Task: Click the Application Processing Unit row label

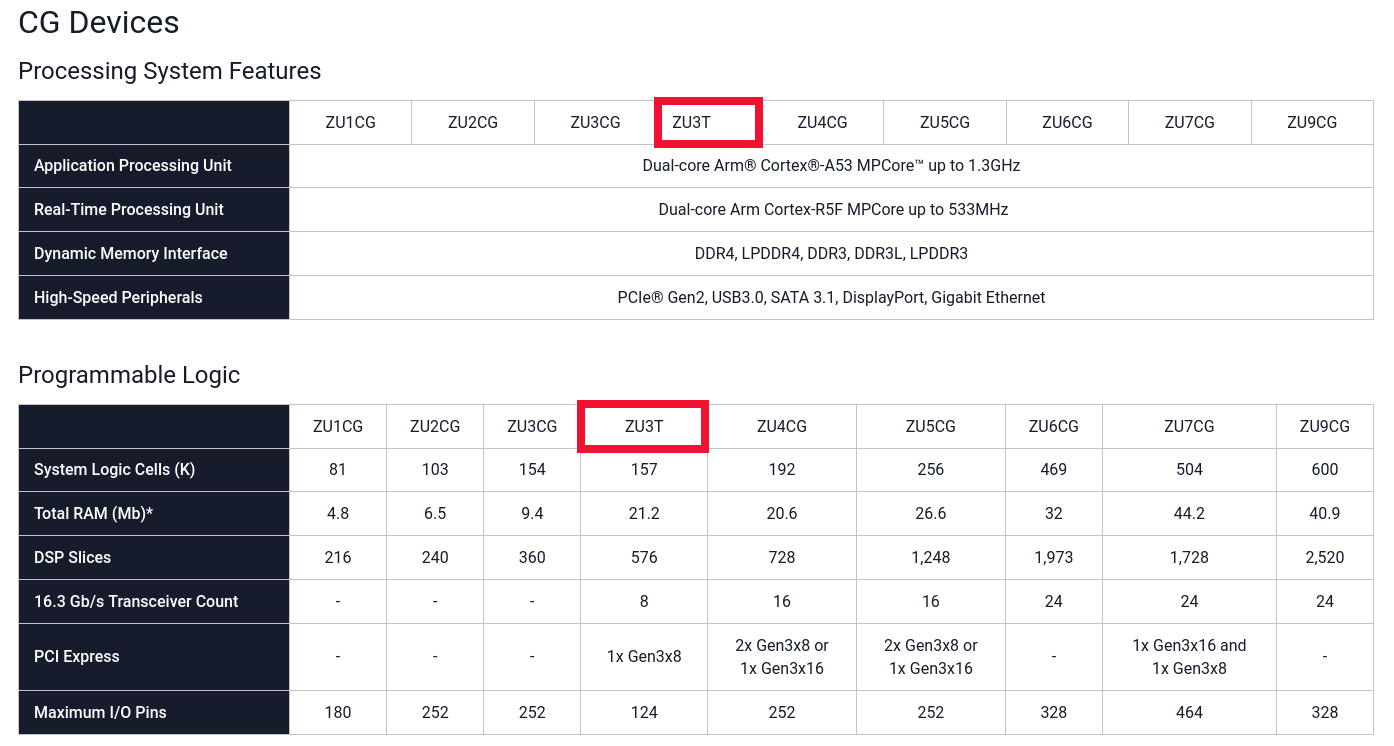Action: [133, 166]
